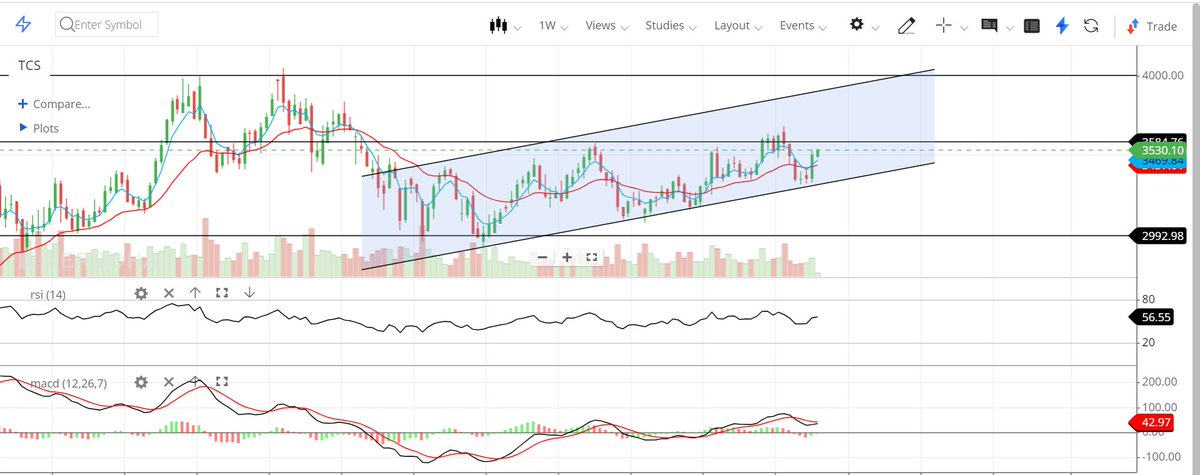Open the 1W timeframe dropdown
1200x475 pixels.
click(554, 26)
